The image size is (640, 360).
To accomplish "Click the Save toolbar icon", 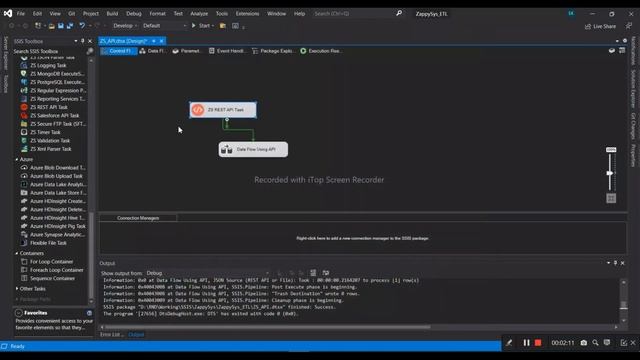I will point(61,26).
